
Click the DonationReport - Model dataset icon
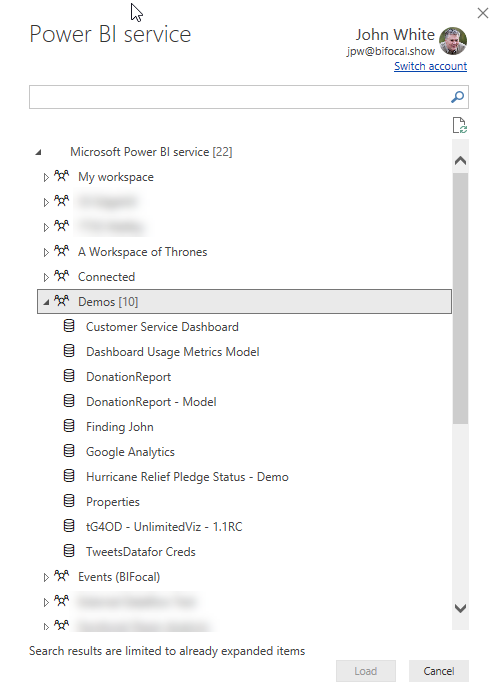point(69,401)
